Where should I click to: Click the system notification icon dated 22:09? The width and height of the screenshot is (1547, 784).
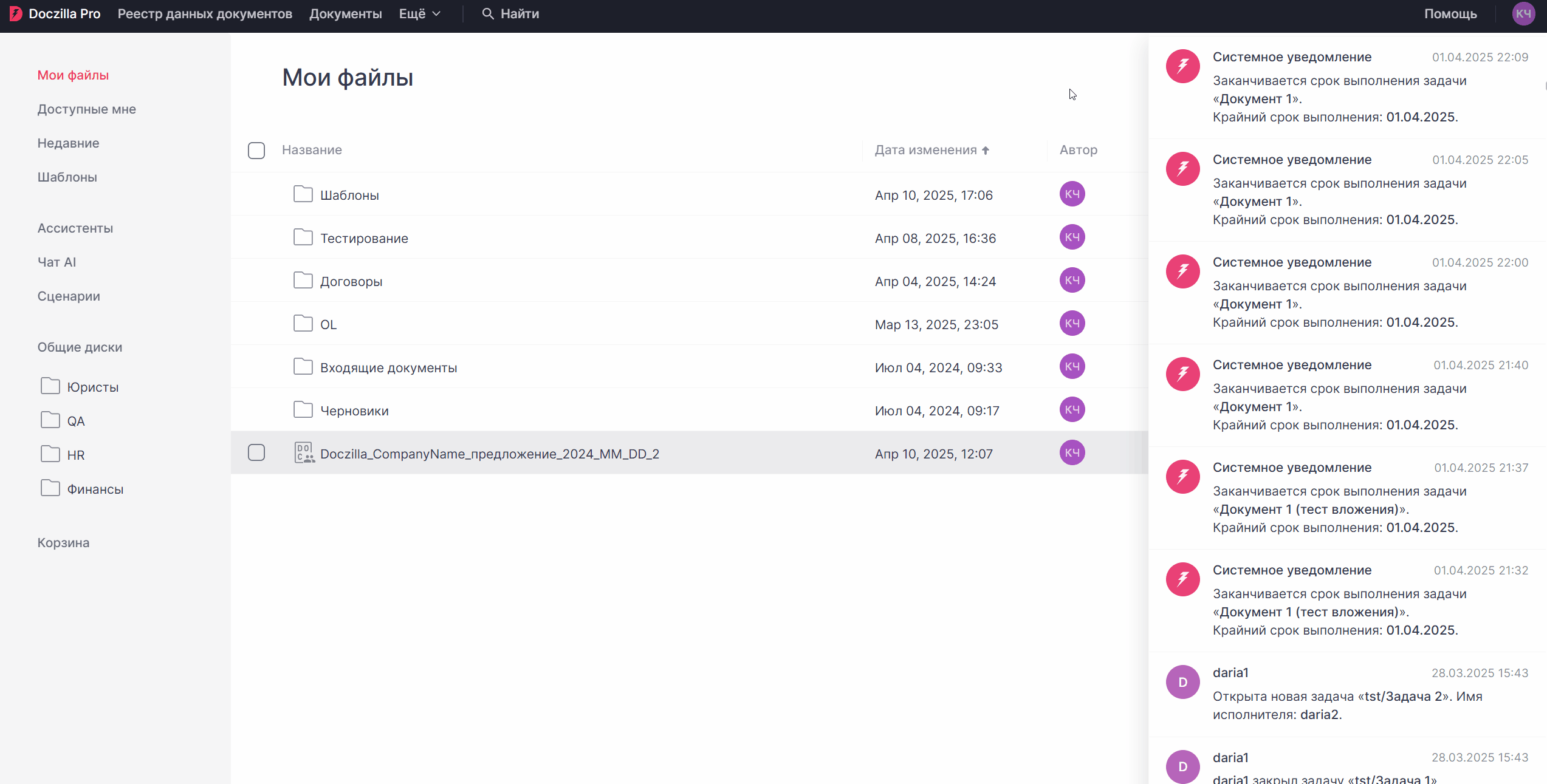1182,66
